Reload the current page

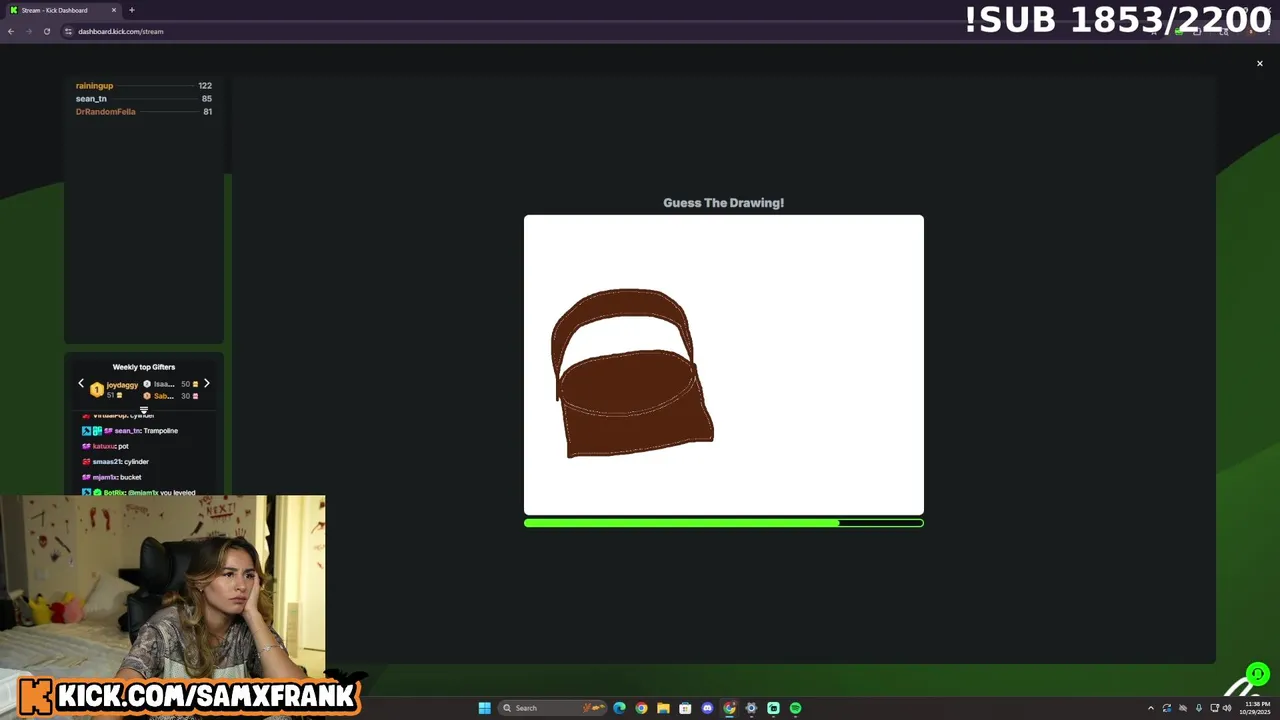coord(46,31)
